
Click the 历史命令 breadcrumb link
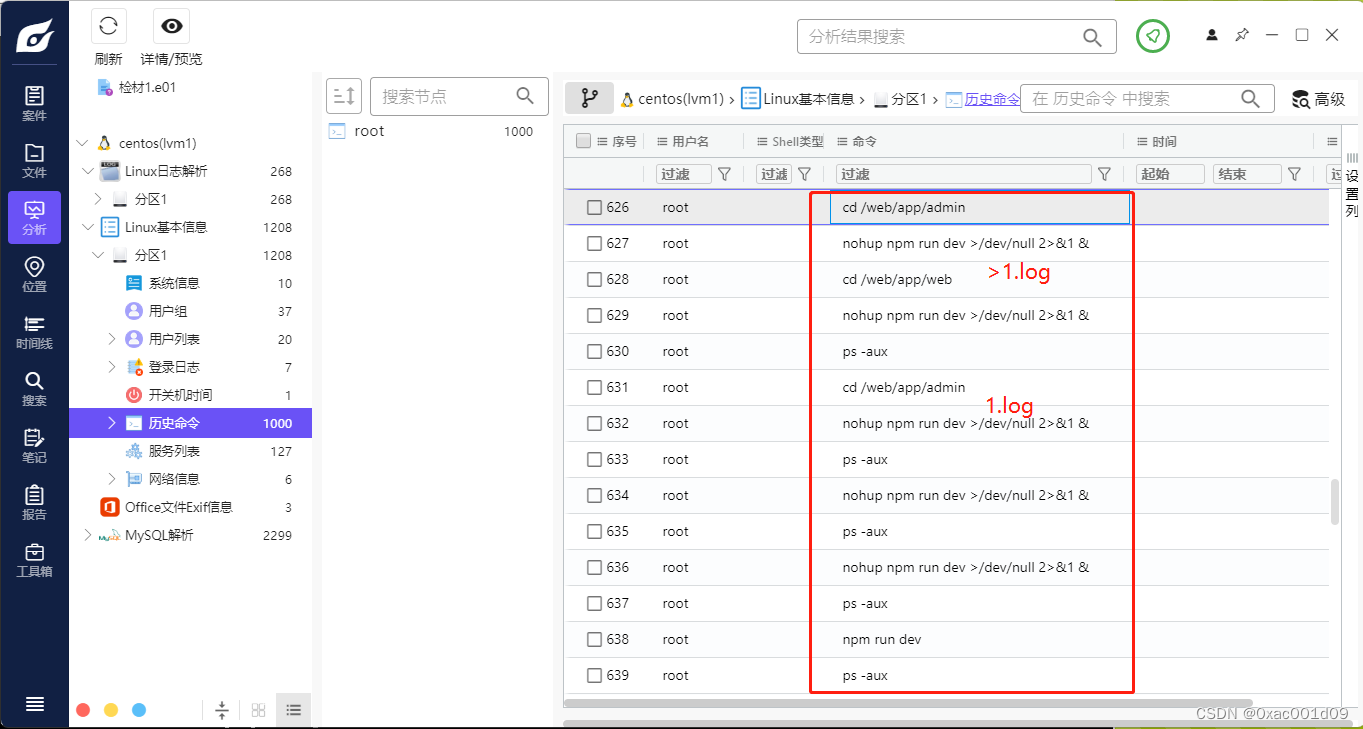tap(992, 99)
